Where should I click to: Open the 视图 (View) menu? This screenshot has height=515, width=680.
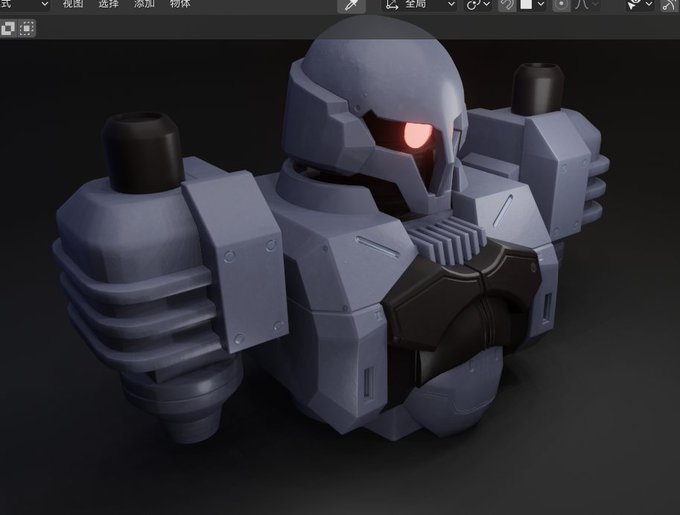(73, 4)
